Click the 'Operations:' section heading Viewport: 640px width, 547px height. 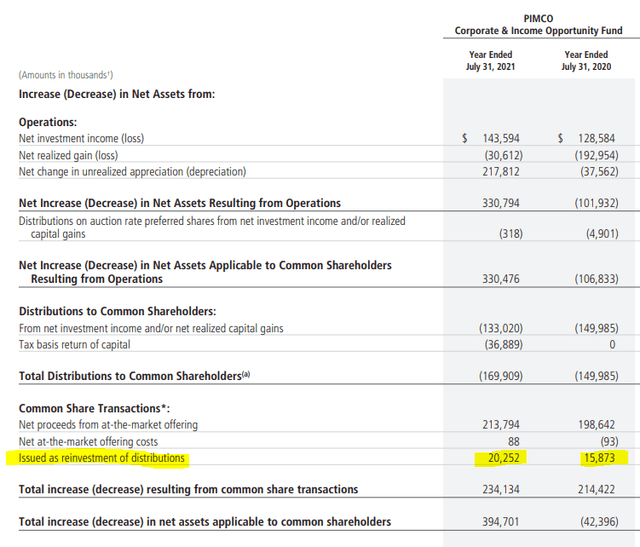tap(48, 122)
